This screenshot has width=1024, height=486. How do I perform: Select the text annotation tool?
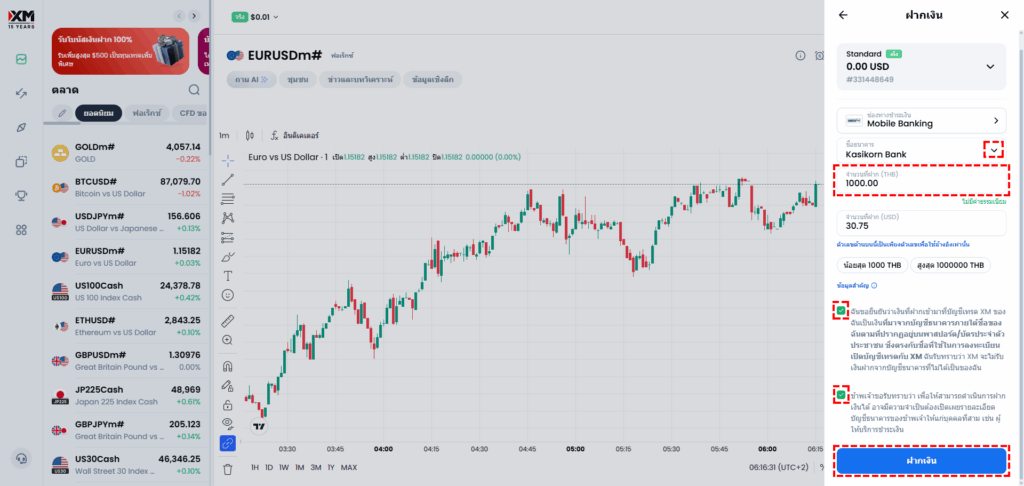228,275
